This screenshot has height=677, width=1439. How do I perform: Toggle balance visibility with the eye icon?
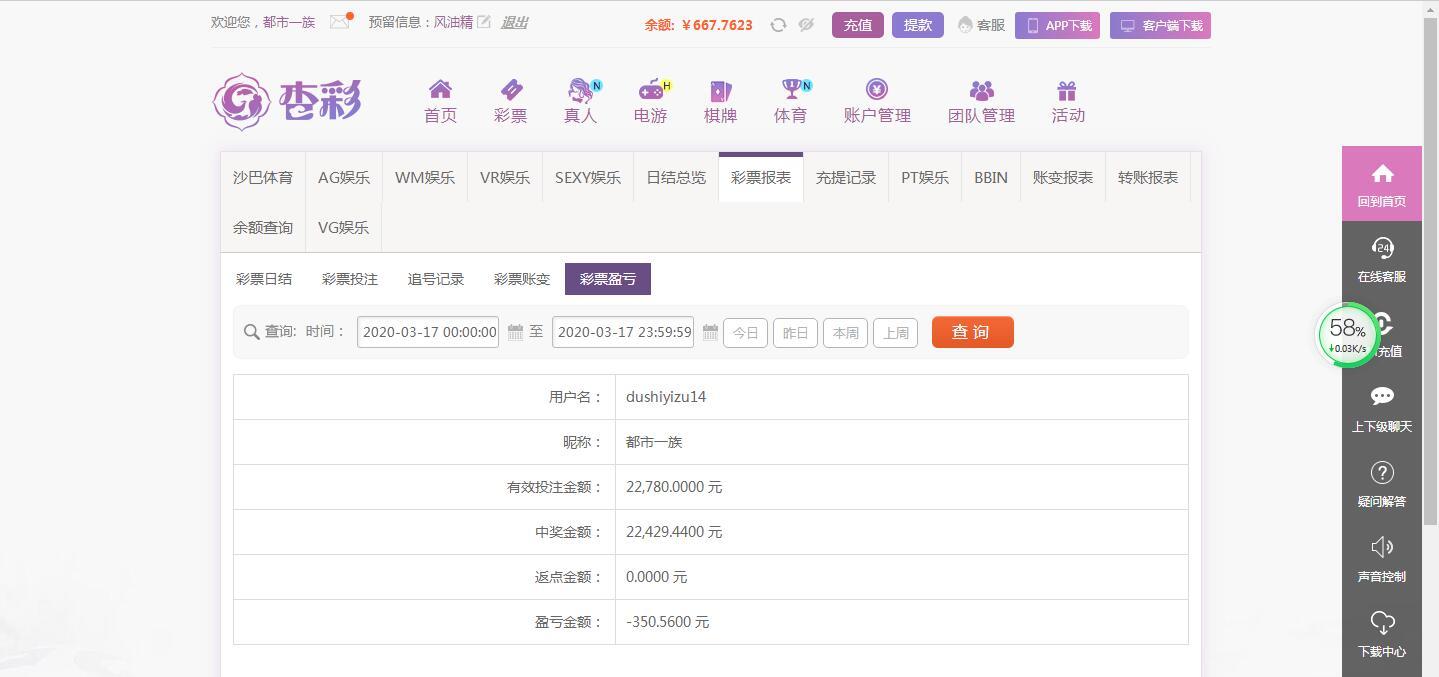(806, 25)
